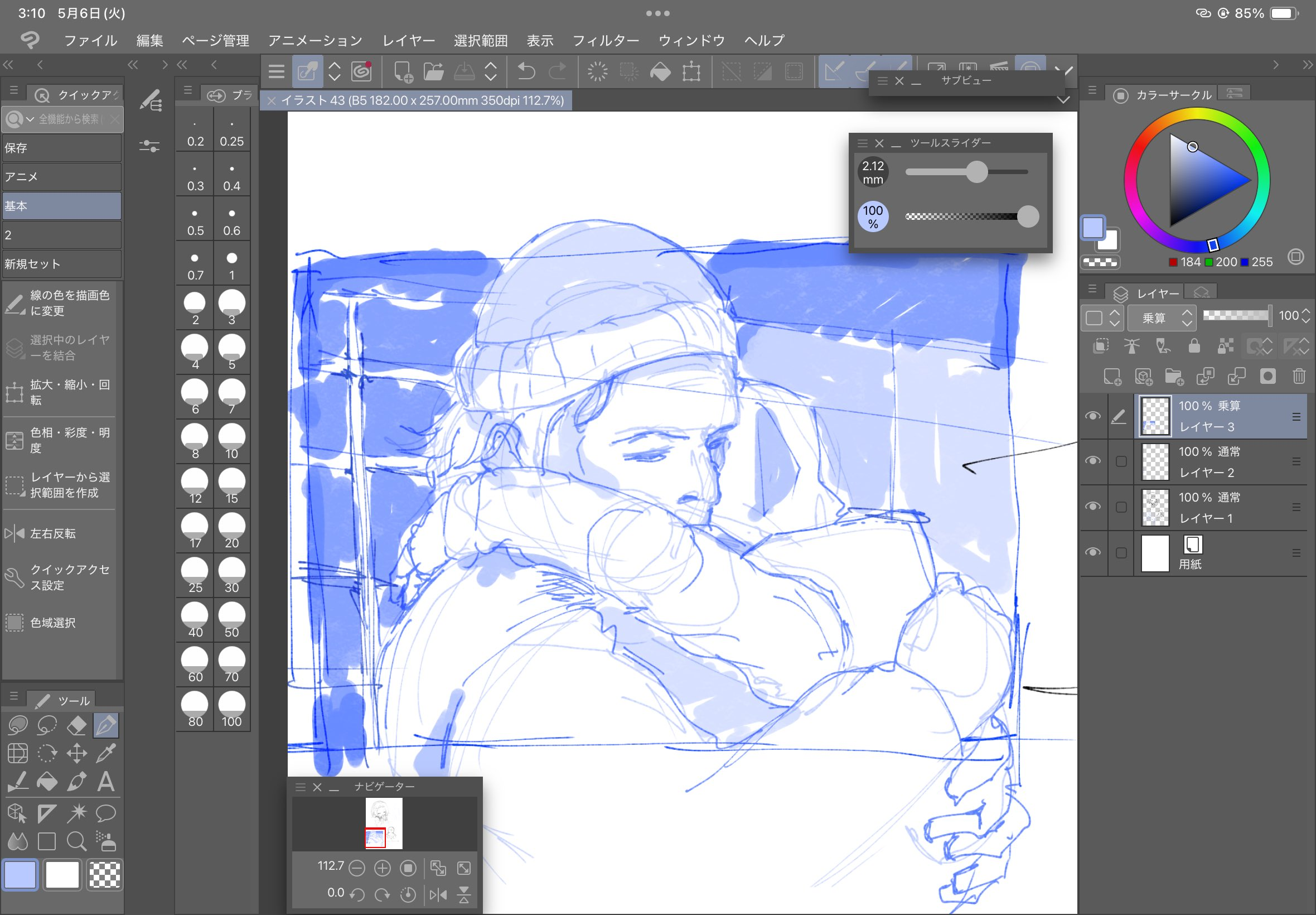Select the Text tool icon
This screenshot has width=1316, height=915.
(x=105, y=782)
